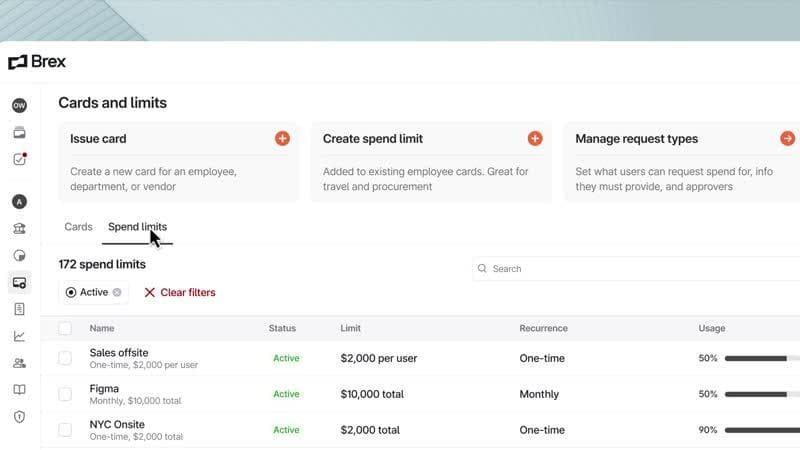Image resolution: width=800 pixels, height=450 pixels.
Task: Click the Brex logo
Action: [x=37, y=62]
